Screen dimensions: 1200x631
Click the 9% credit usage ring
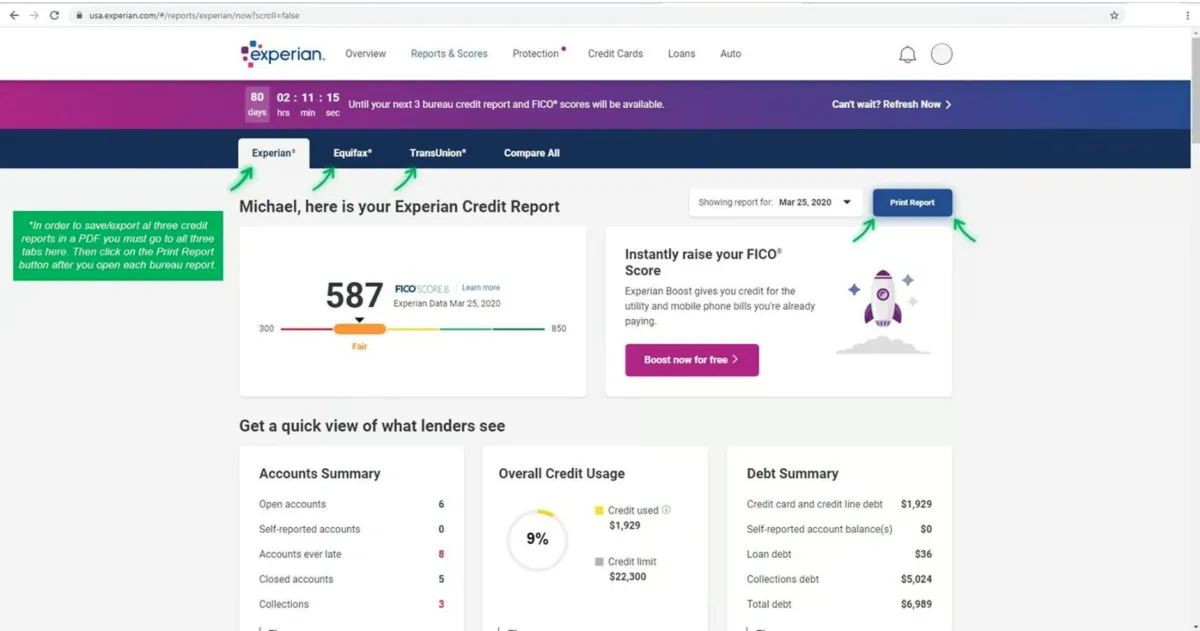[537, 539]
